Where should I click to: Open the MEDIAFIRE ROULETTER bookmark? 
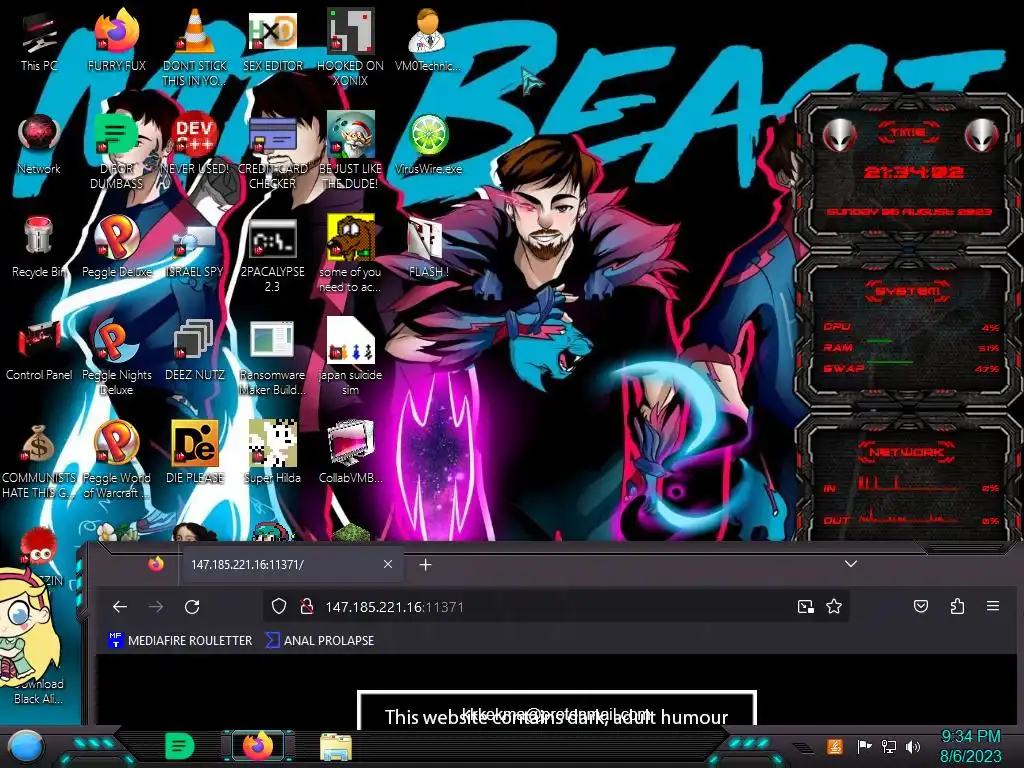tap(180, 641)
